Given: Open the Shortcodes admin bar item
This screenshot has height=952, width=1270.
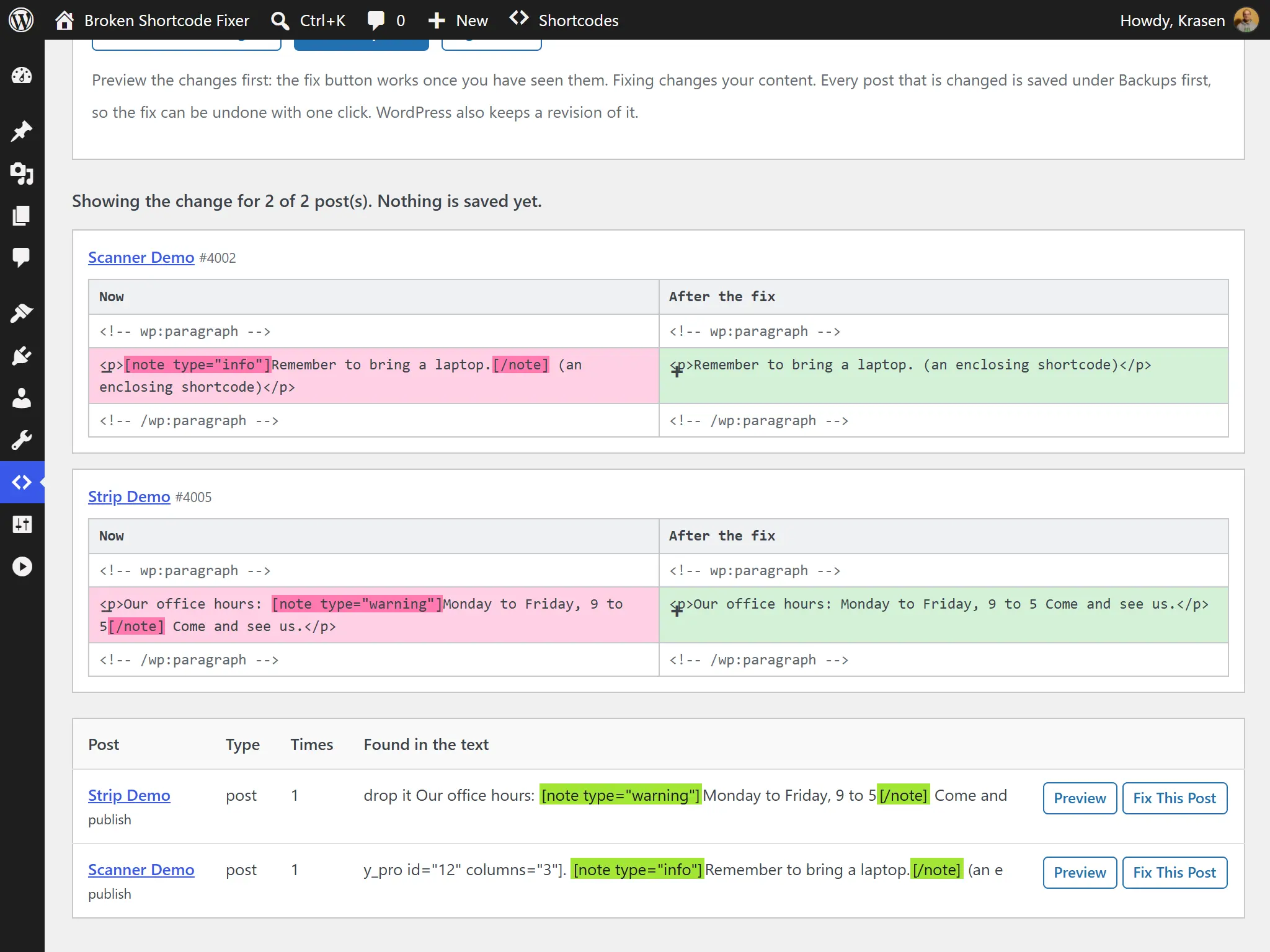Looking at the screenshot, I should click(564, 20).
